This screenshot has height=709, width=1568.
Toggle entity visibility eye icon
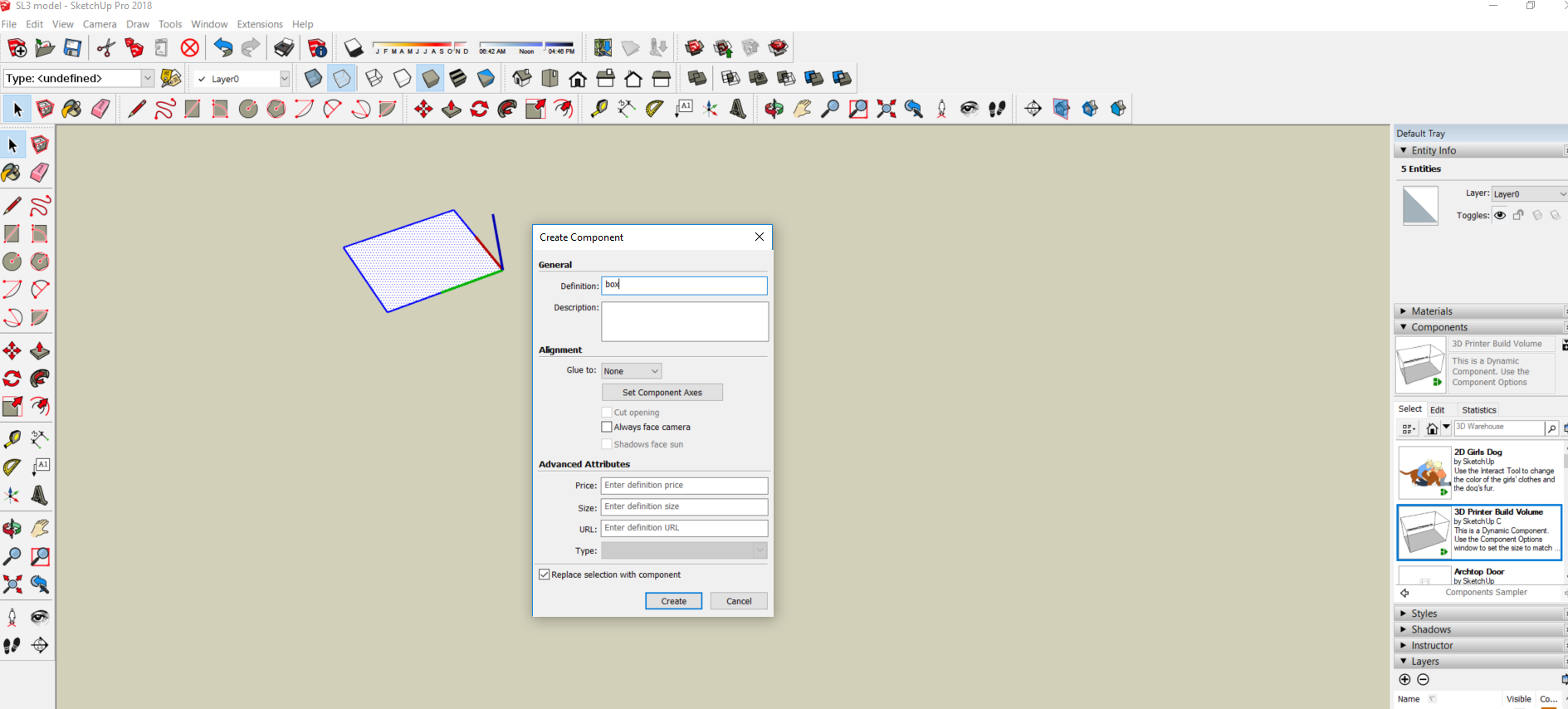click(1500, 216)
